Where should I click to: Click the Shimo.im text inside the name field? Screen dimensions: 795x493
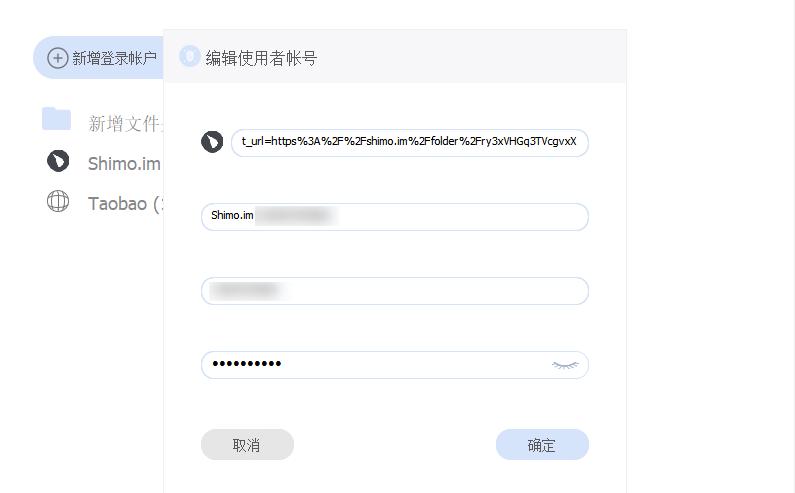click(232, 216)
